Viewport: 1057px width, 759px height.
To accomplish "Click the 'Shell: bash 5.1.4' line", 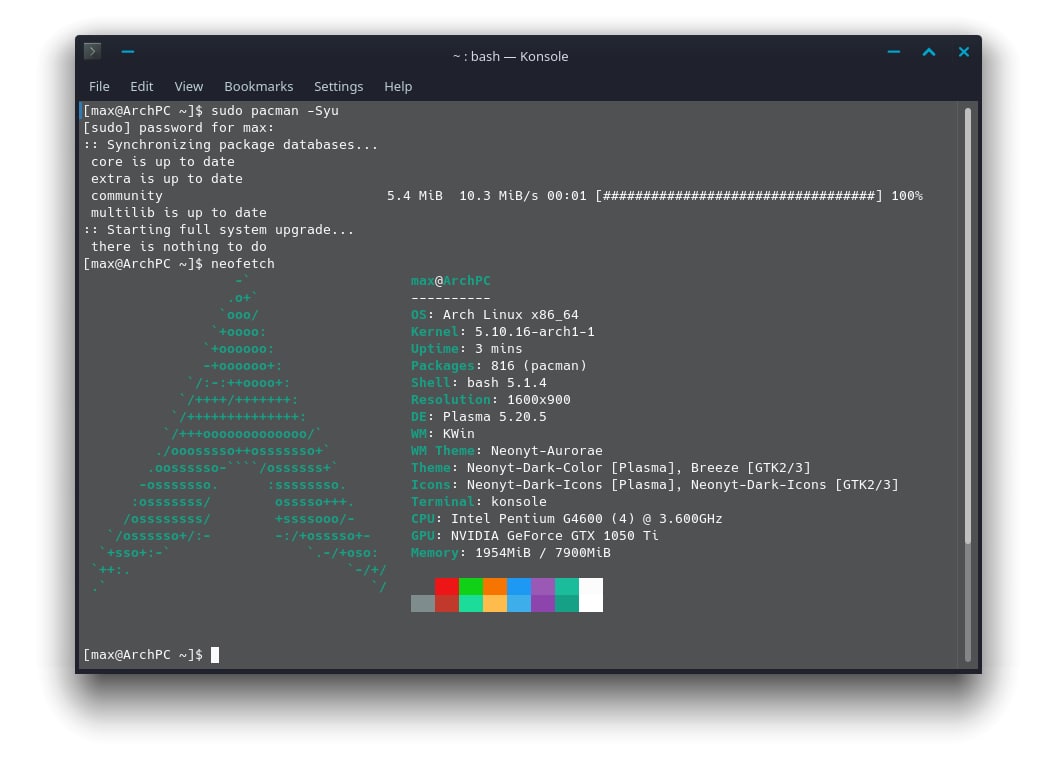I will (x=479, y=382).
